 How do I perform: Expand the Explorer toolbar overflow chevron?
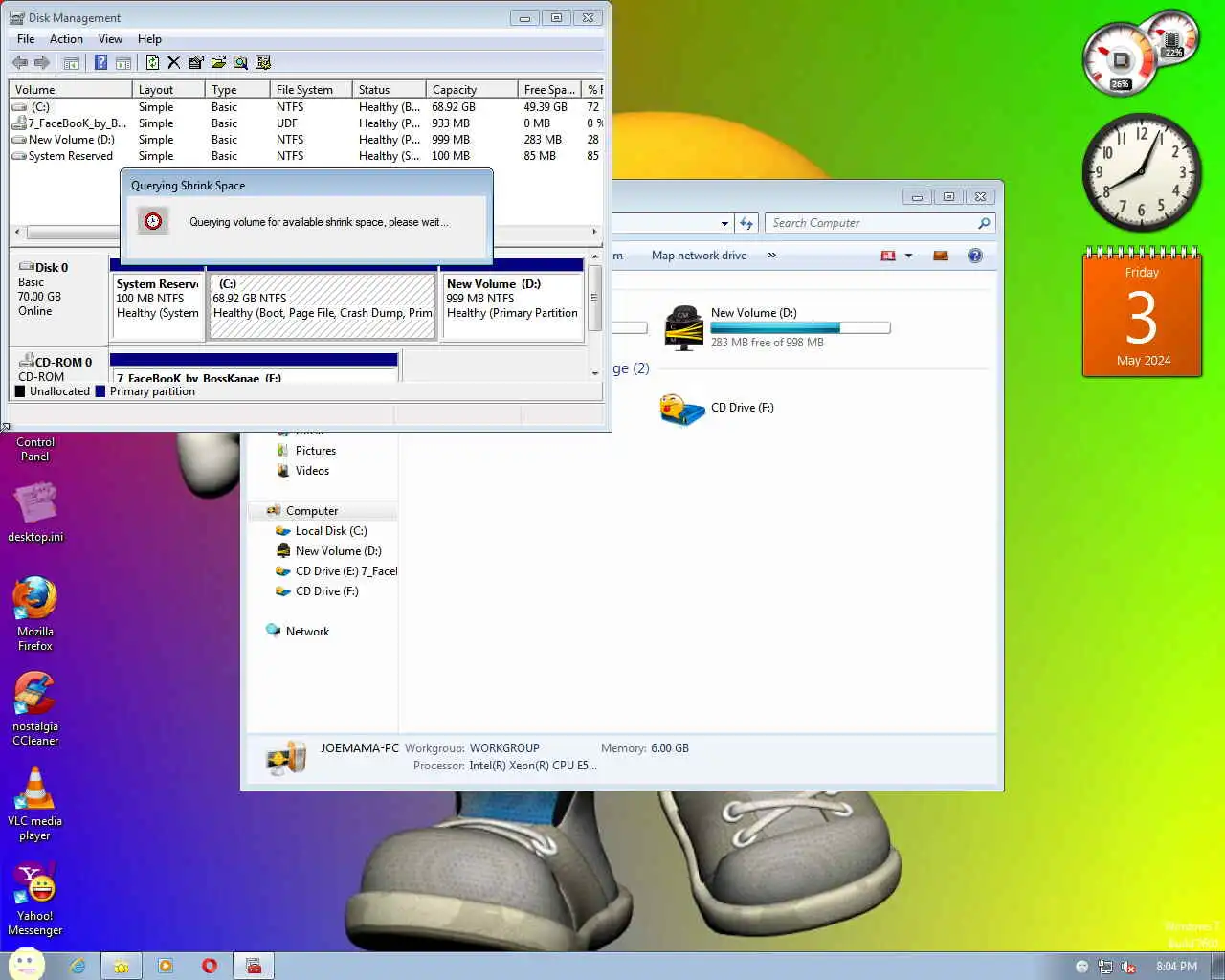tap(771, 256)
